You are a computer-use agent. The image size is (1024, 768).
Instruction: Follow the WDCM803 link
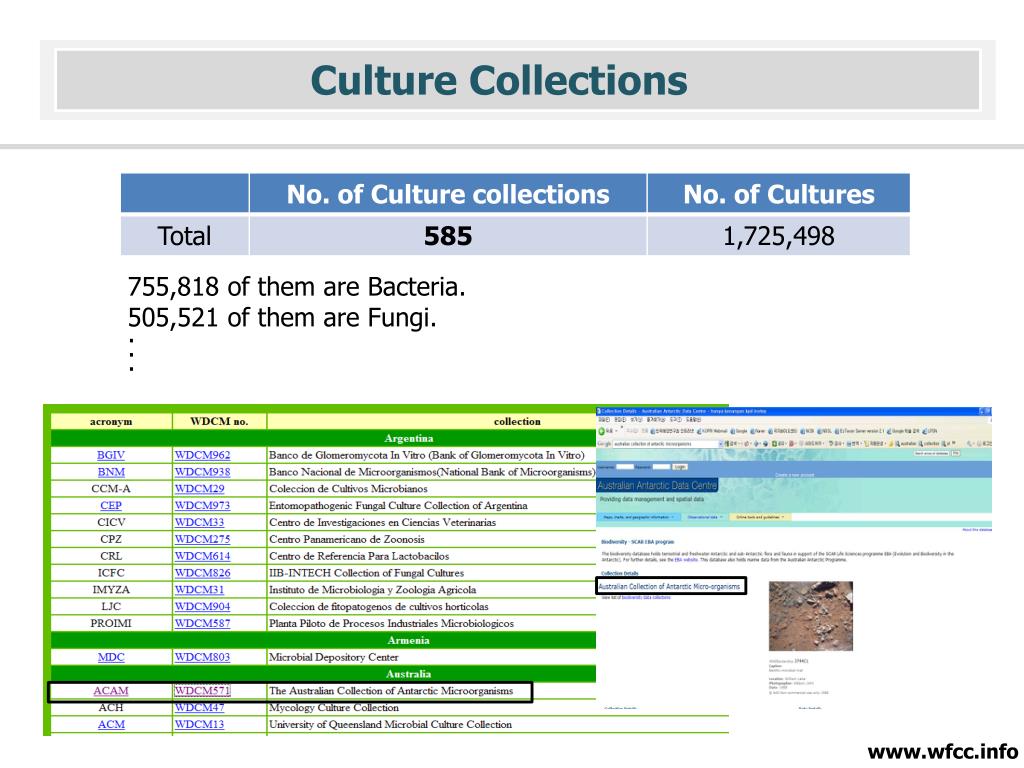tap(202, 657)
